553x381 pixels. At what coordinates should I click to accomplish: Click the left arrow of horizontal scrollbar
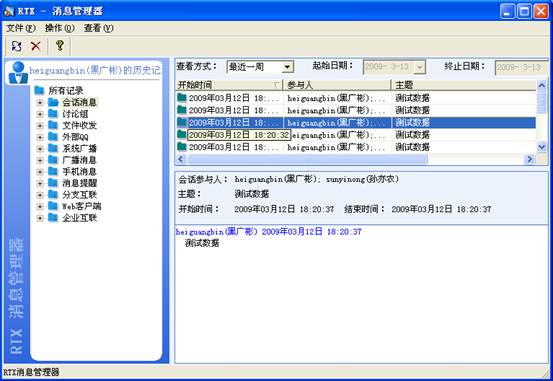click(181, 159)
